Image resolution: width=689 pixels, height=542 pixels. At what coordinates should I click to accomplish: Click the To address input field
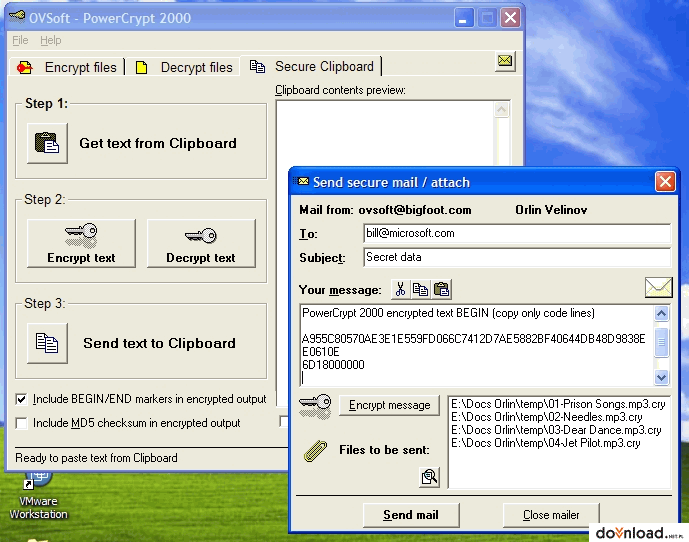517,233
